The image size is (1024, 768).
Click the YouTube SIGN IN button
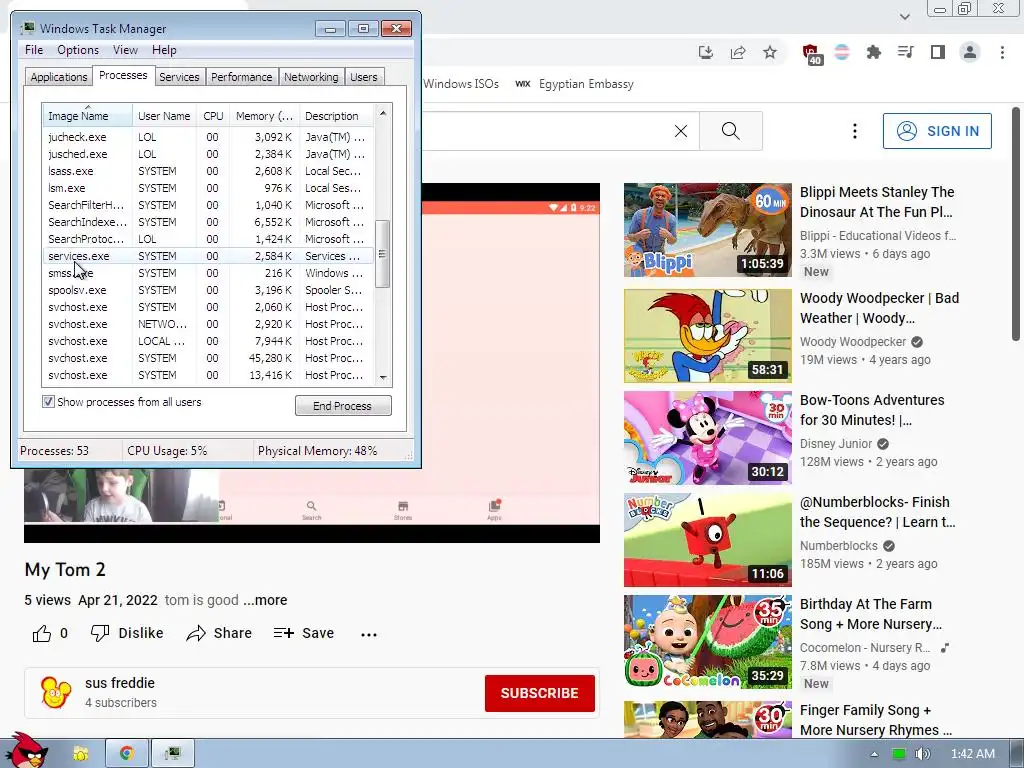pos(937,131)
